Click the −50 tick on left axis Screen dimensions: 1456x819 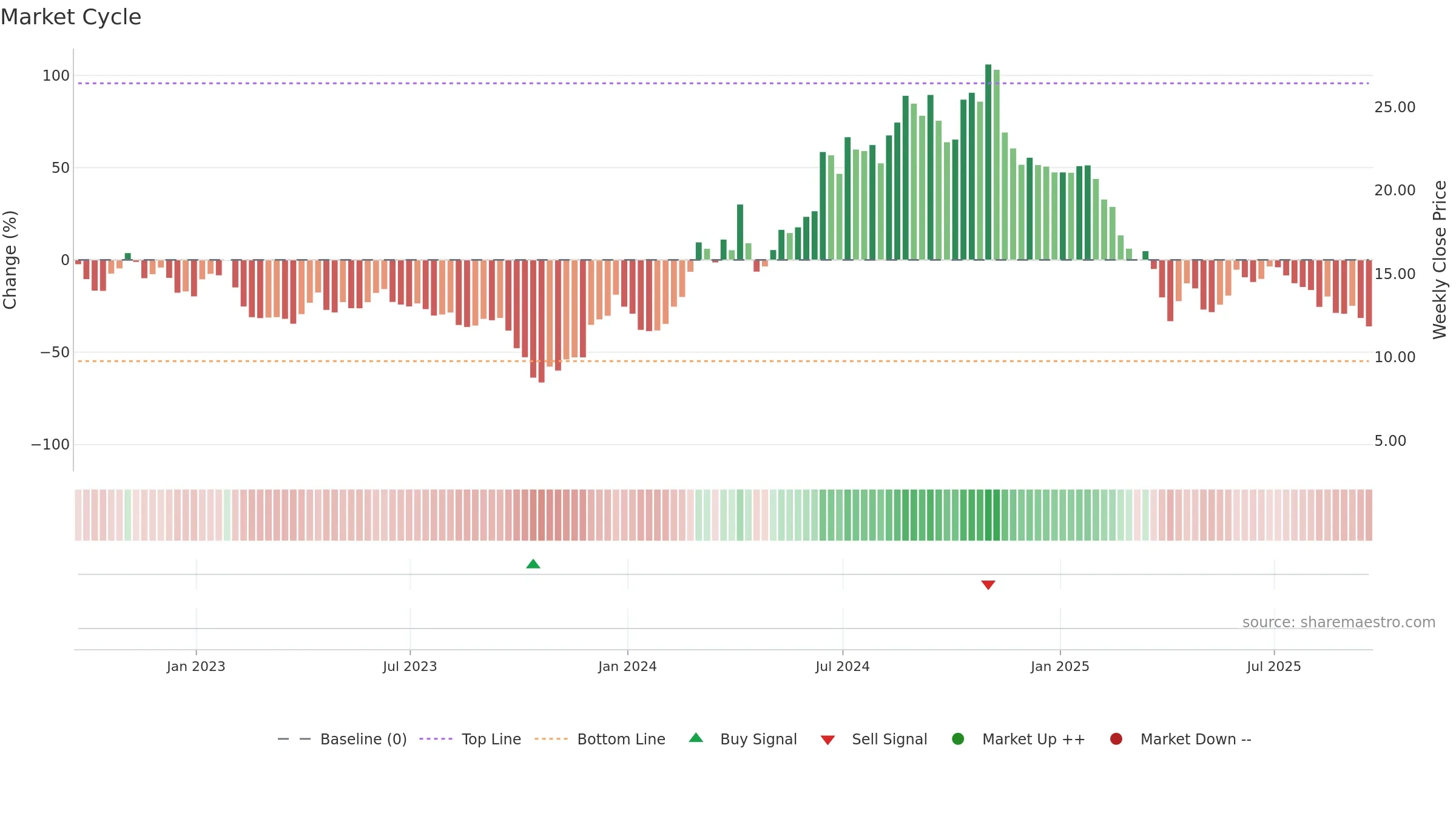(x=55, y=352)
